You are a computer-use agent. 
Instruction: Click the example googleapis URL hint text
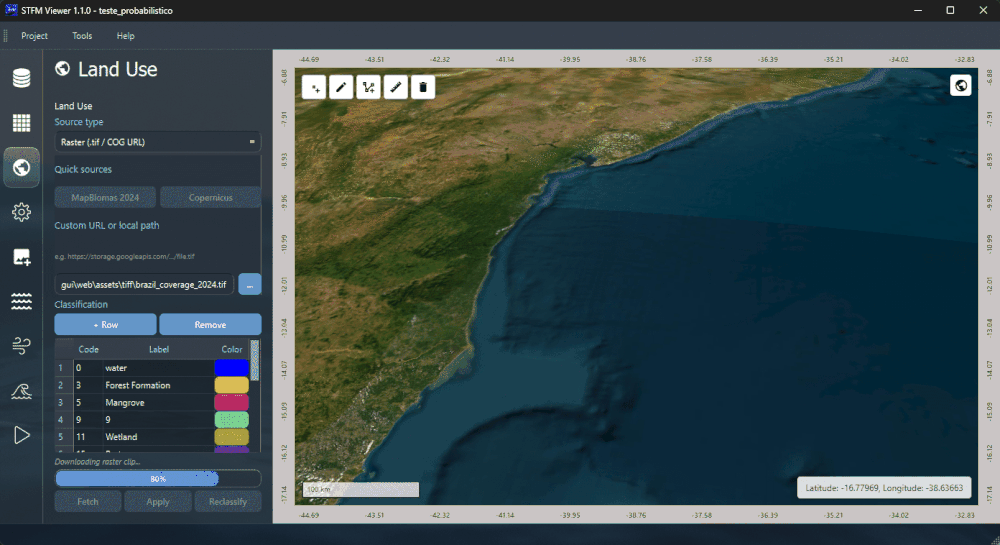pyautogui.click(x=124, y=256)
